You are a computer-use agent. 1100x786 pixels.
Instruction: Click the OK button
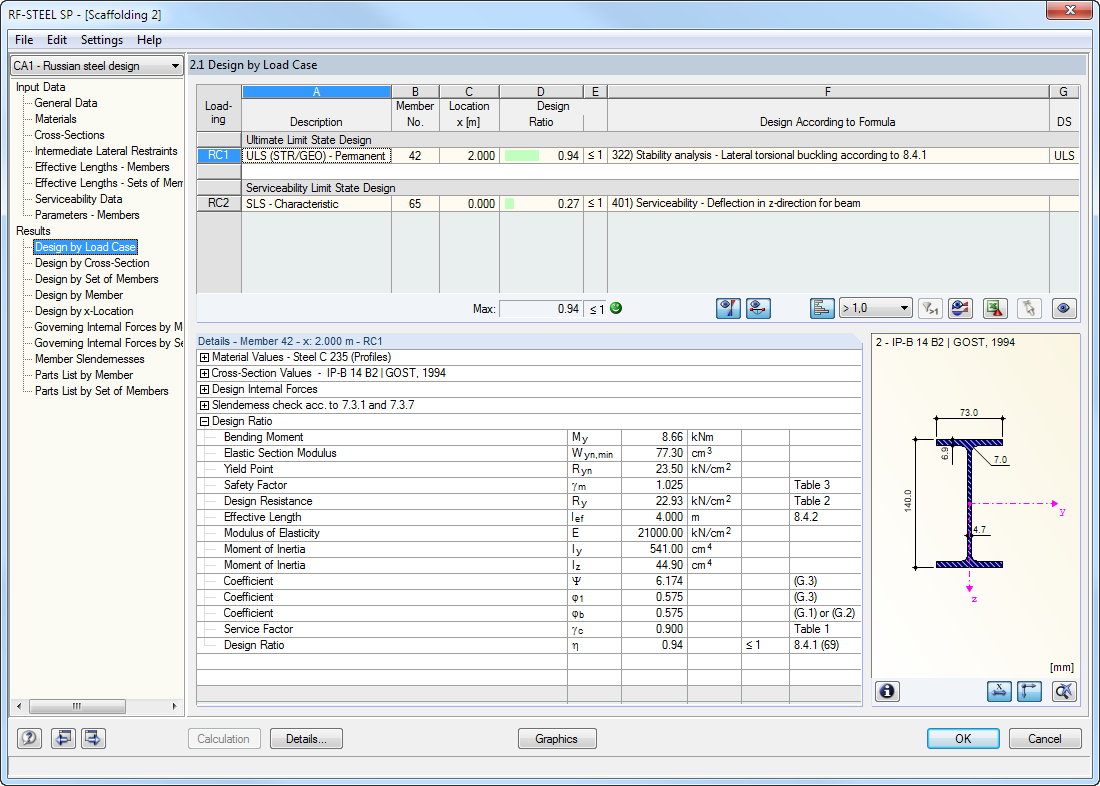tap(963, 738)
